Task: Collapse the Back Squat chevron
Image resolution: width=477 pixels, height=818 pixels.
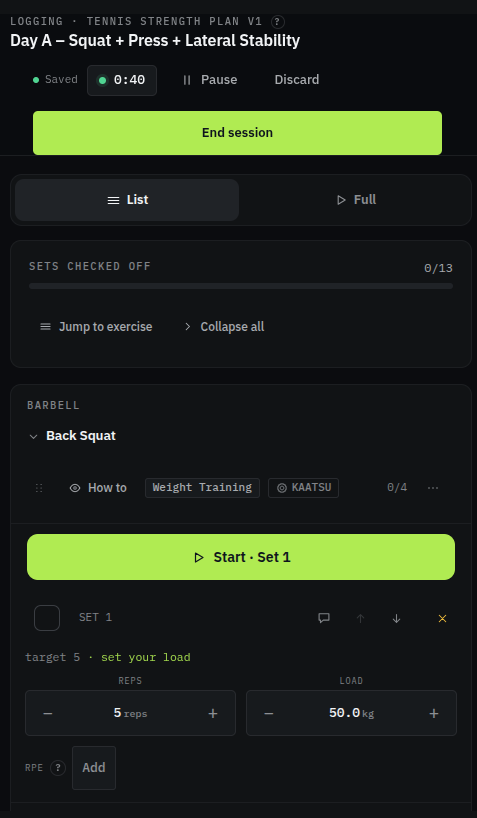Action: pos(33,436)
